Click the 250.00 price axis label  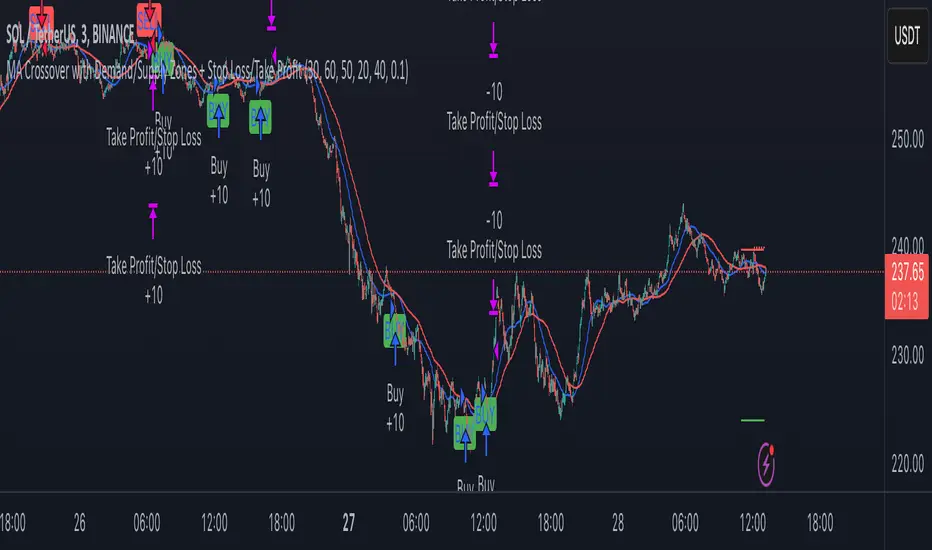pyautogui.click(x=908, y=140)
